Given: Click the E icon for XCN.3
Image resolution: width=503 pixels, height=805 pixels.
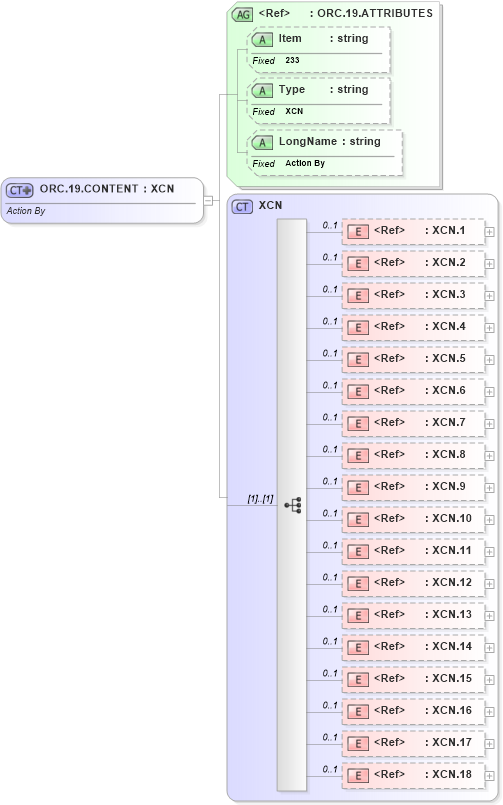Looking at the screenshot, I should coord(358,295).
